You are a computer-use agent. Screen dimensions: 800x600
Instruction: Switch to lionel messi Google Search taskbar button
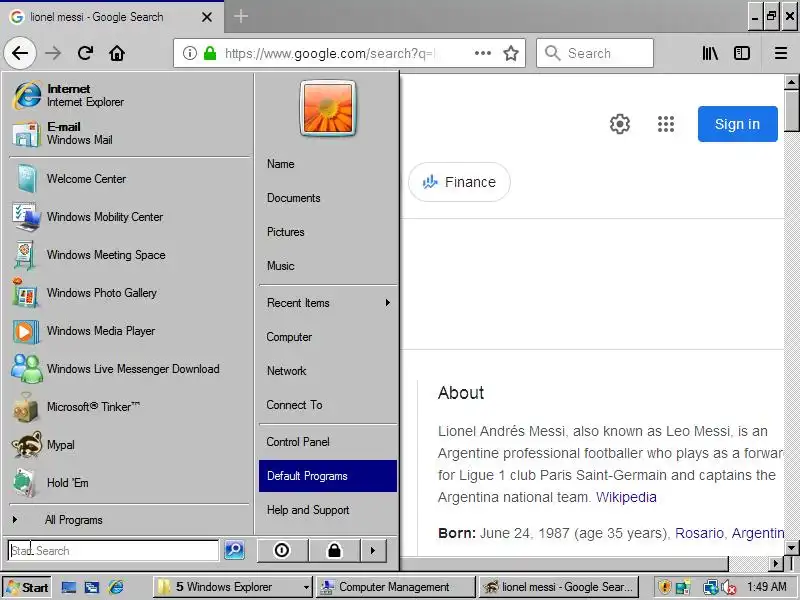click(559, 587)
